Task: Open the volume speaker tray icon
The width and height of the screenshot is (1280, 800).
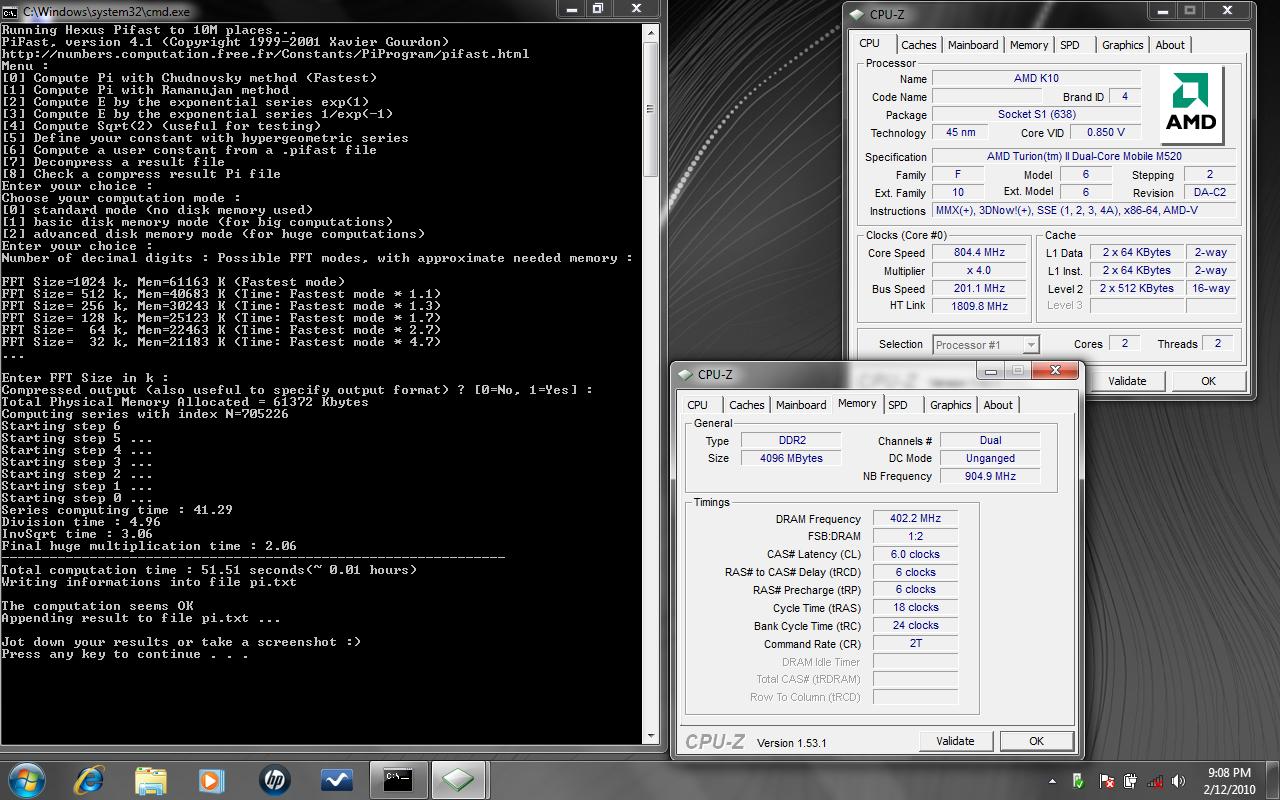Action: [x=1179, y=781]
